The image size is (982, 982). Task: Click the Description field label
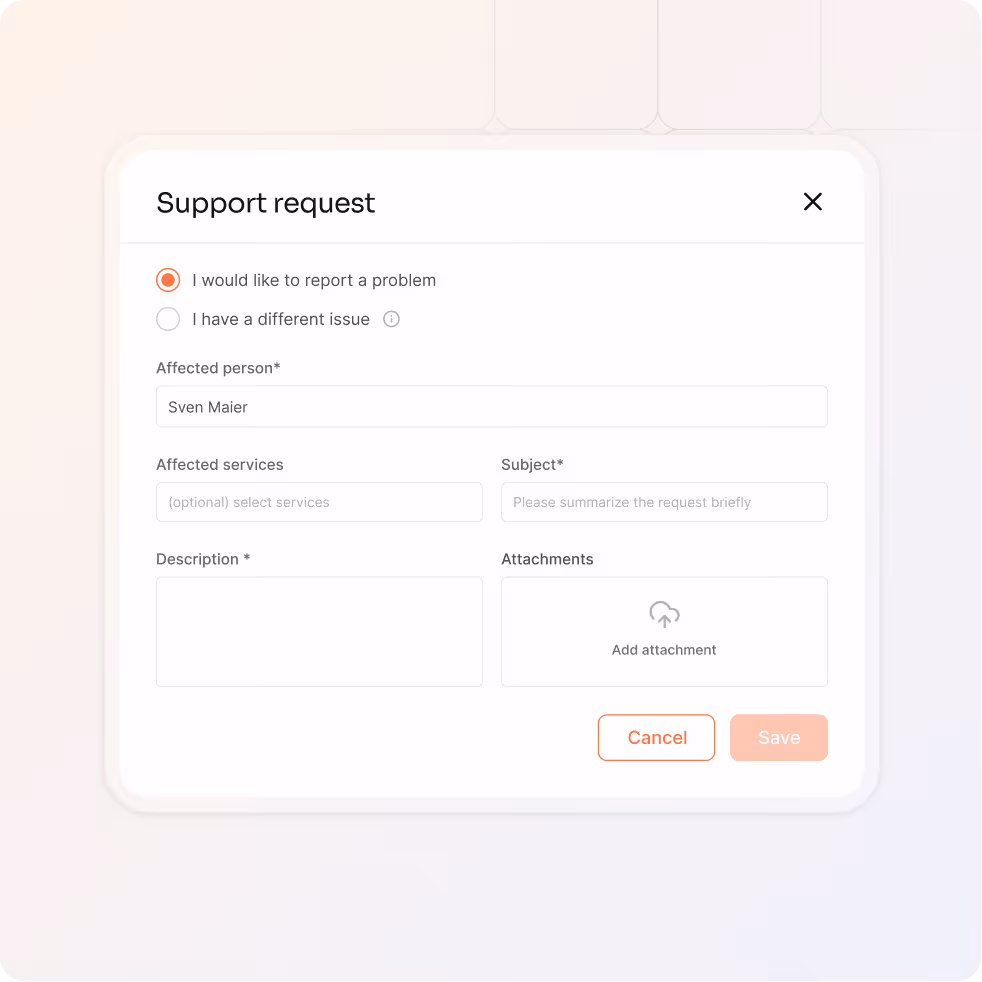(x=203, y=559)
